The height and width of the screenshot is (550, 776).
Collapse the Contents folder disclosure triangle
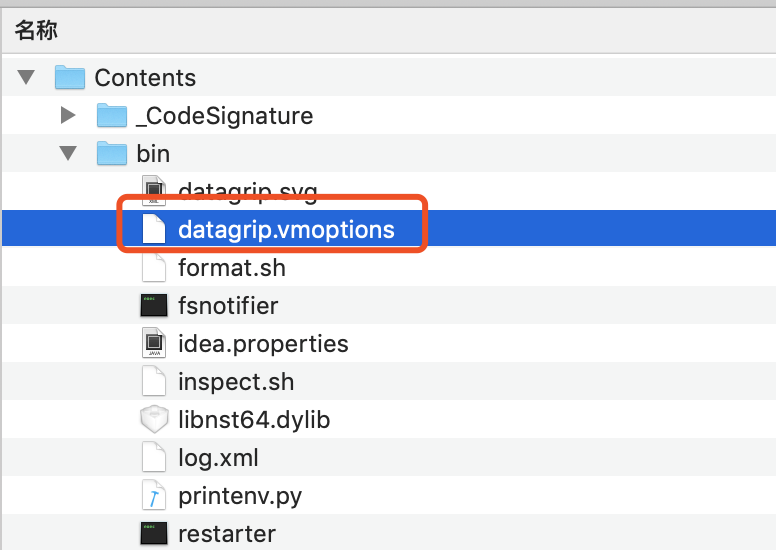coord(26,77)
